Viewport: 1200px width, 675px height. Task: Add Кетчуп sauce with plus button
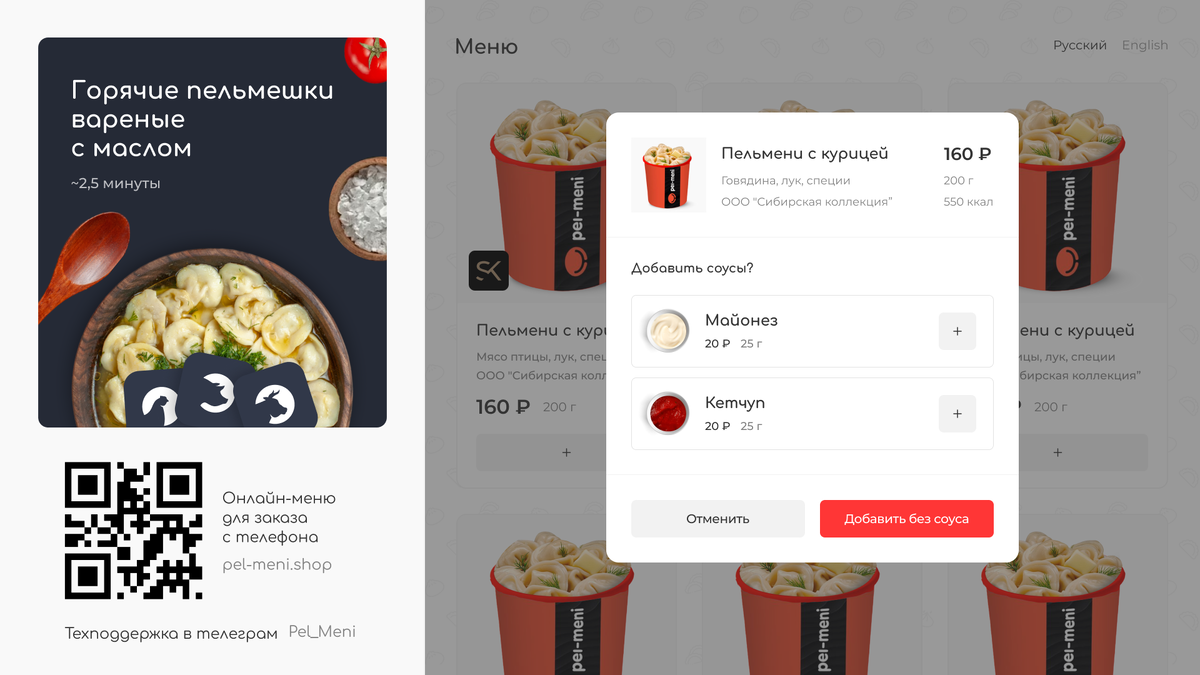pyautogui.click(x=957, y=413)
